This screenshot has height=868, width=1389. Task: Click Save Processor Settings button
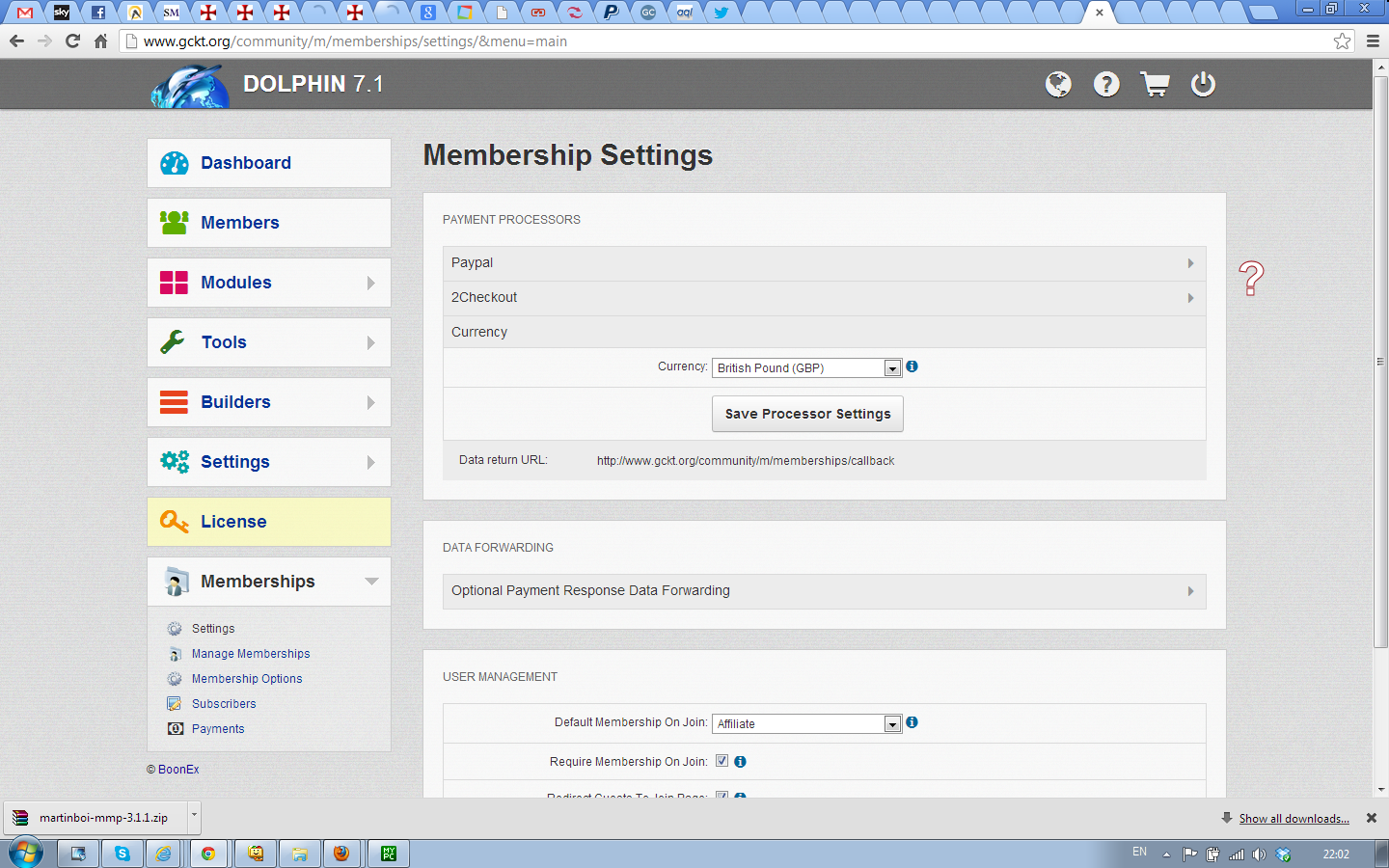[807, 414]
